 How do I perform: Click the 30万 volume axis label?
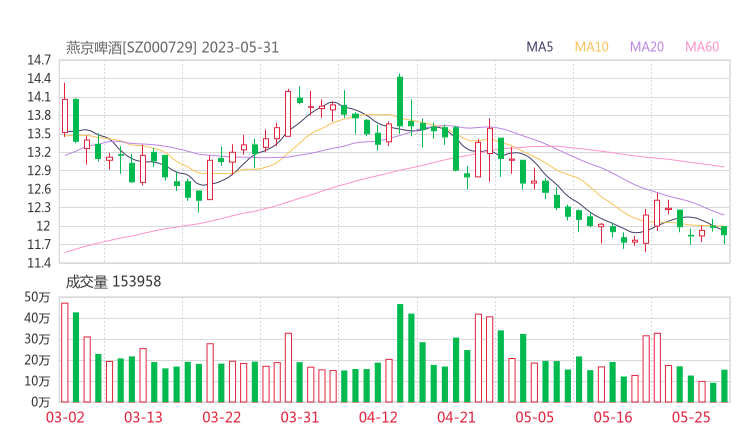pyautogui.click(x=37, y=339)
